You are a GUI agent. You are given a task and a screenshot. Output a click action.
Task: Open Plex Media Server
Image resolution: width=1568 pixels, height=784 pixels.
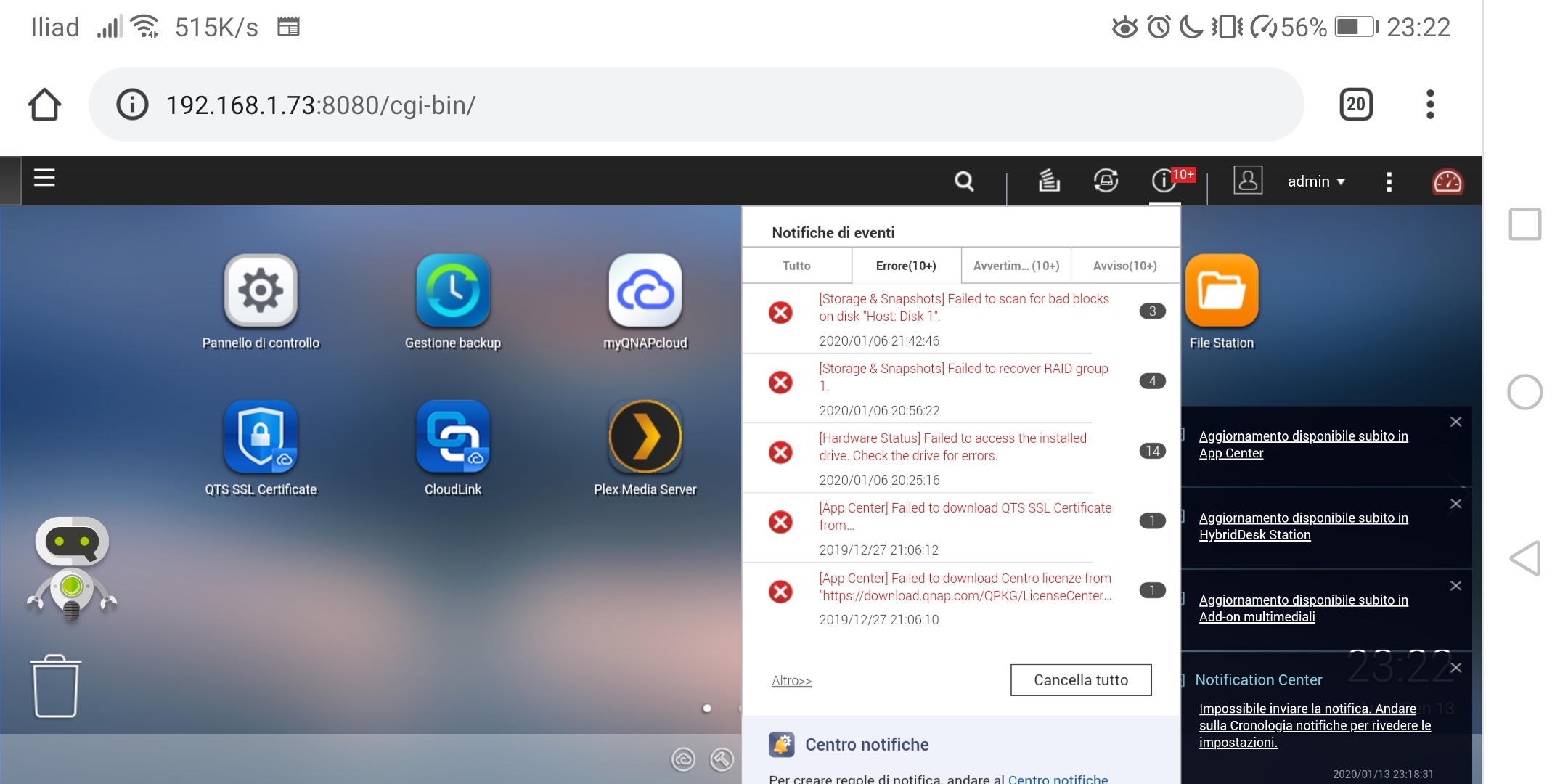coord(645,437)
